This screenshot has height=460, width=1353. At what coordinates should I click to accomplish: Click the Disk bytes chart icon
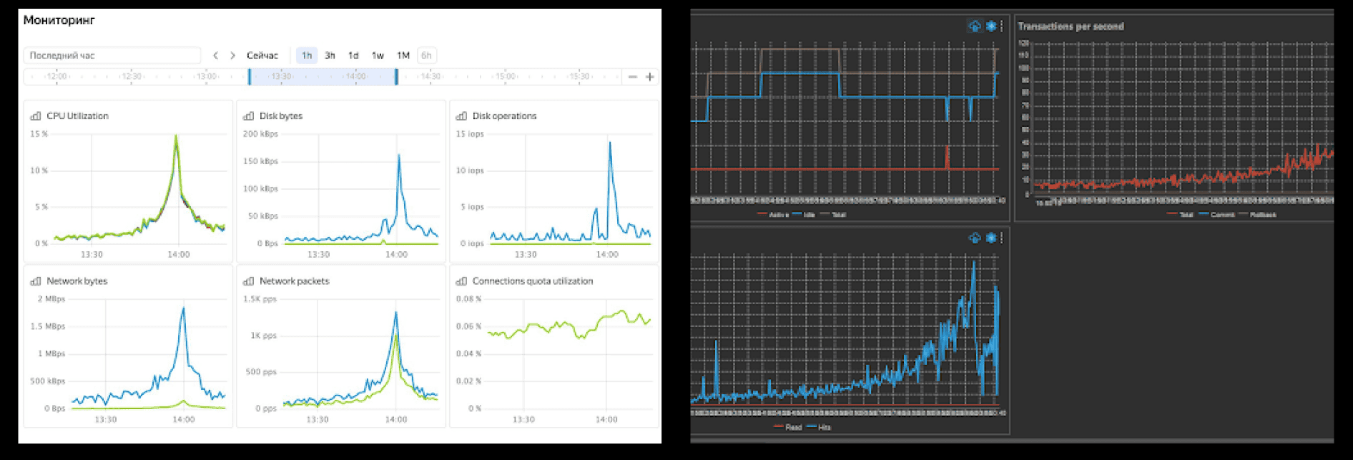coord(249,116)
